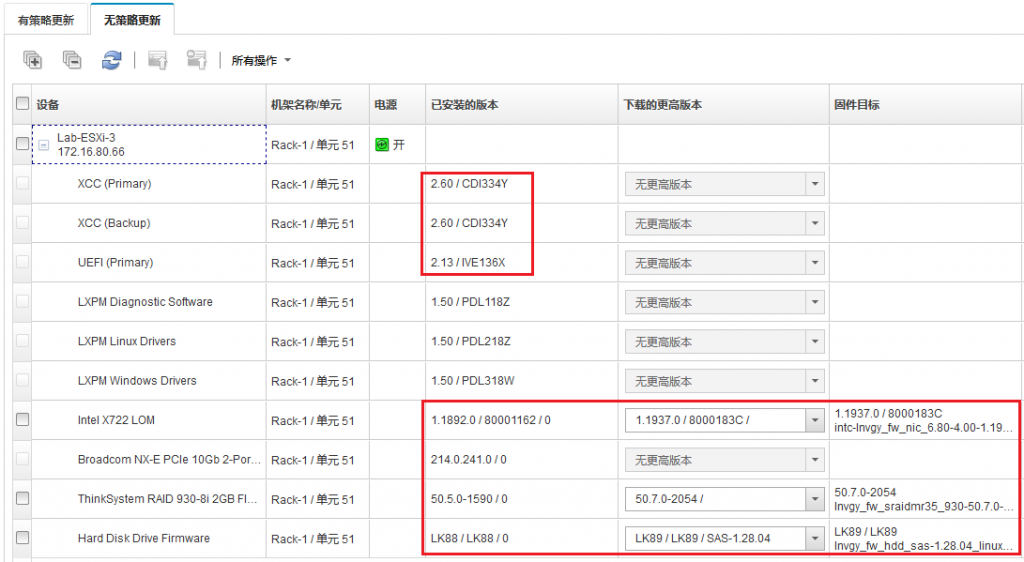Screen dimensions: 1024x562
Task: Select the ThinkSystem RAID 930-8i label
Action: coord(167,499)
